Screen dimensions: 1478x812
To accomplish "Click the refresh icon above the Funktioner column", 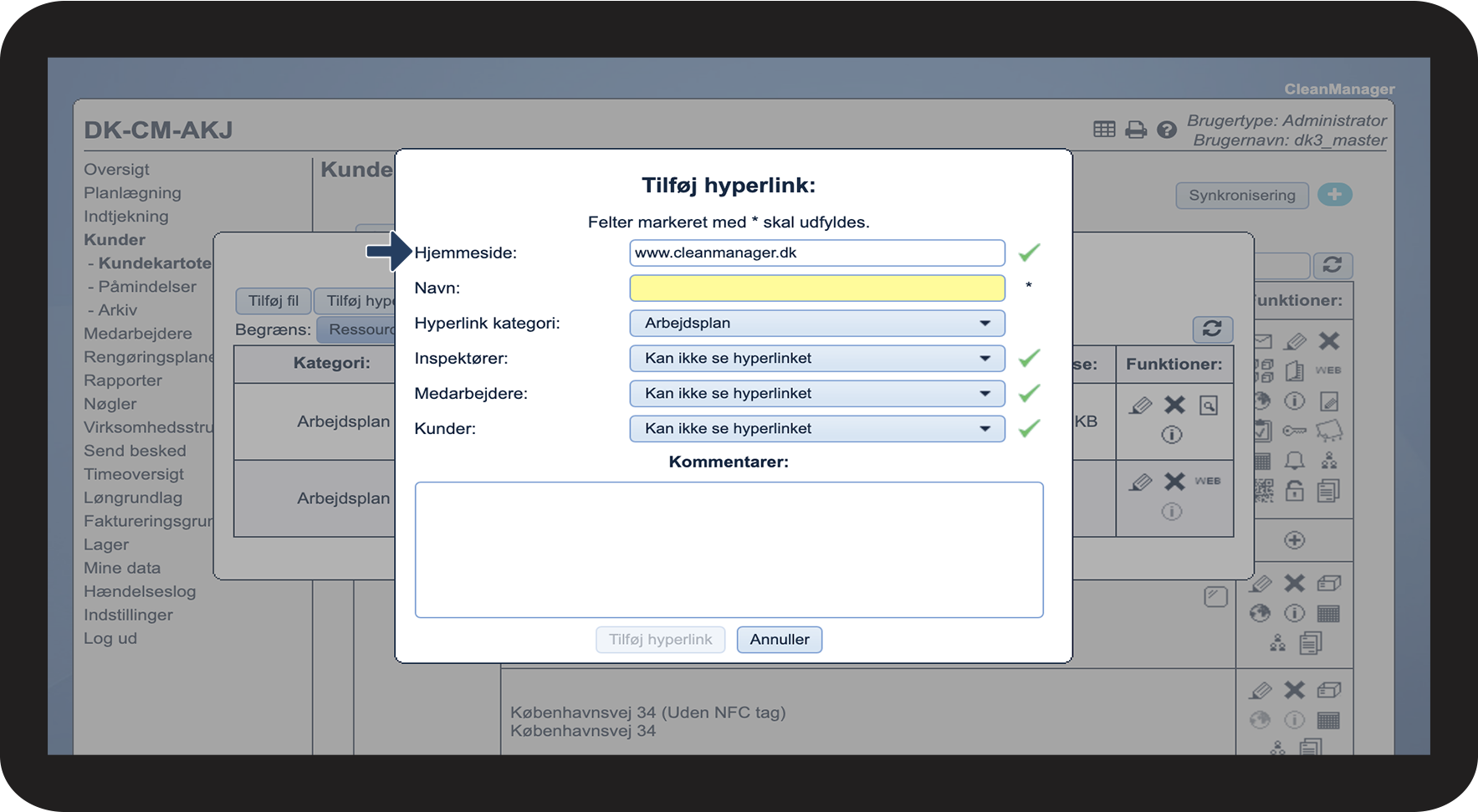I will coord(1212,329).
